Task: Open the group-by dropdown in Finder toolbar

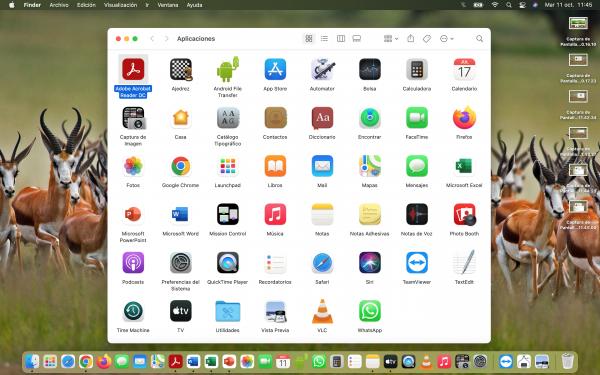Action: [x=391, y=39]
